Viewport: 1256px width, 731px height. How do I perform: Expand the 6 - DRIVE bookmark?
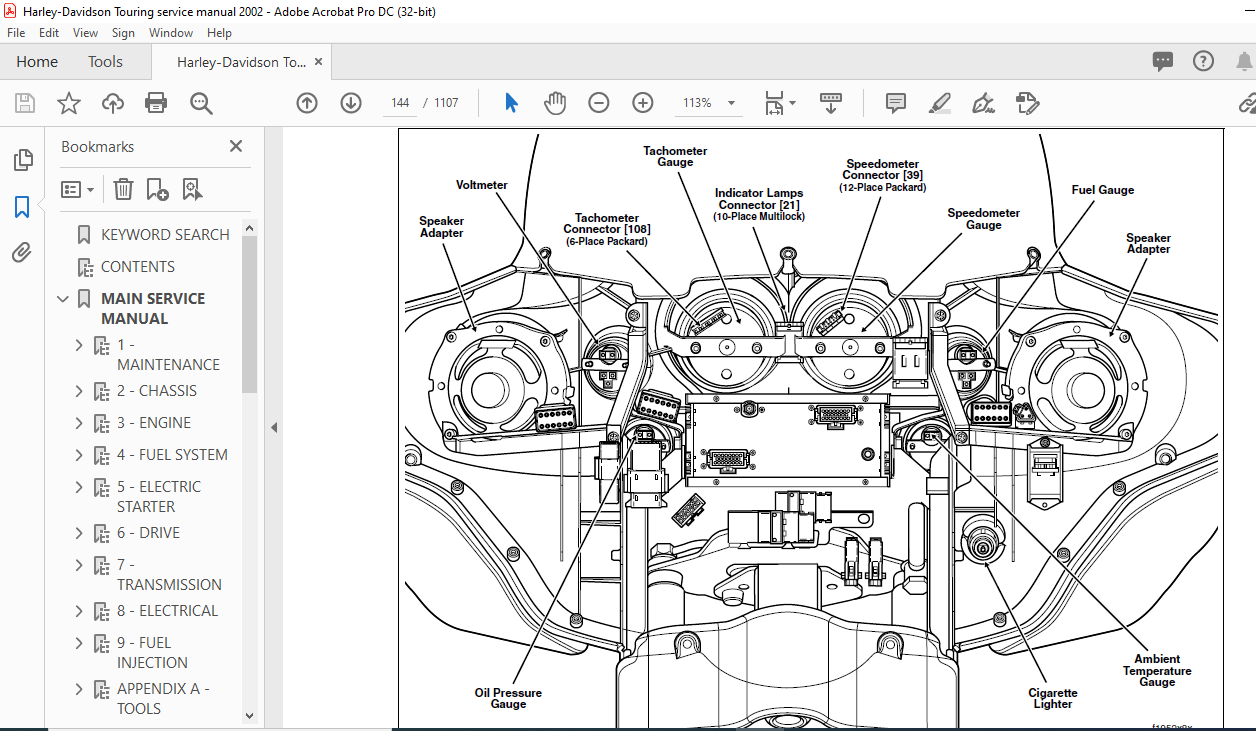(x=79, y=533)
